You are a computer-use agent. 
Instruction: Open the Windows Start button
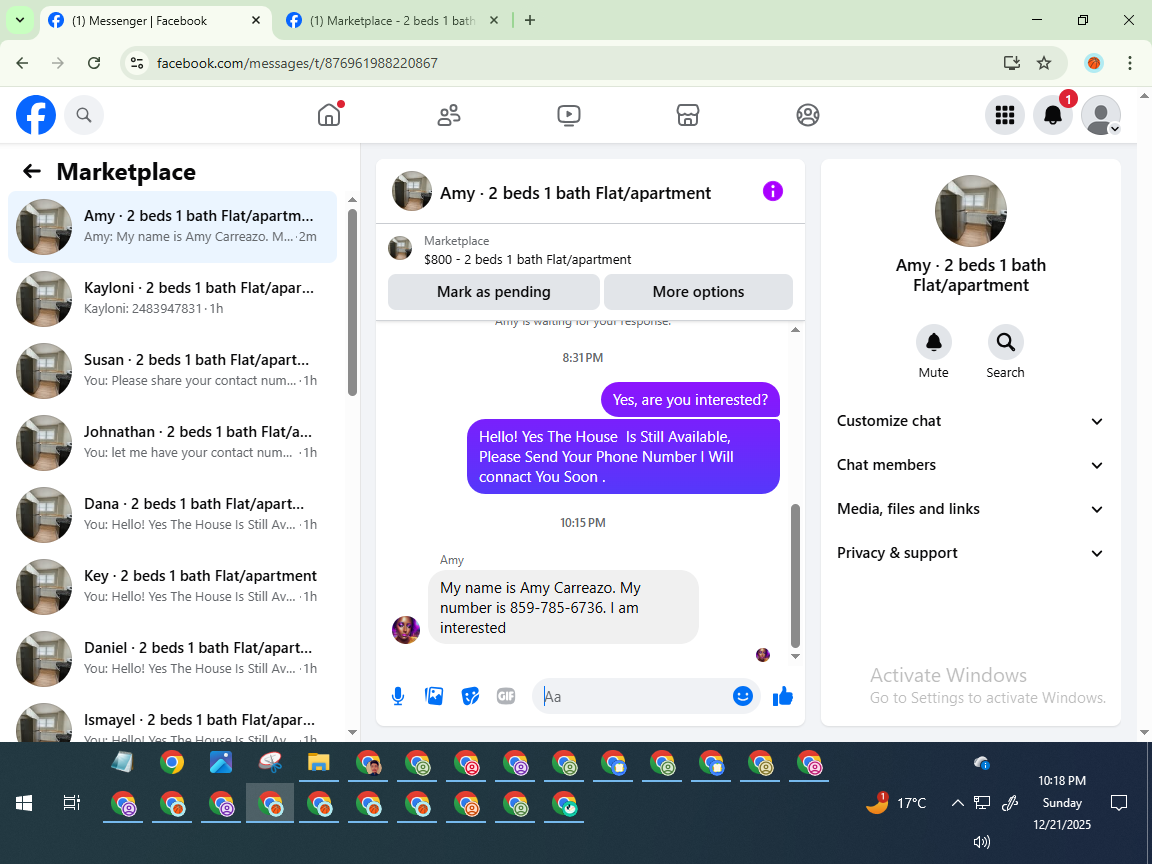(x=24, y=802)
